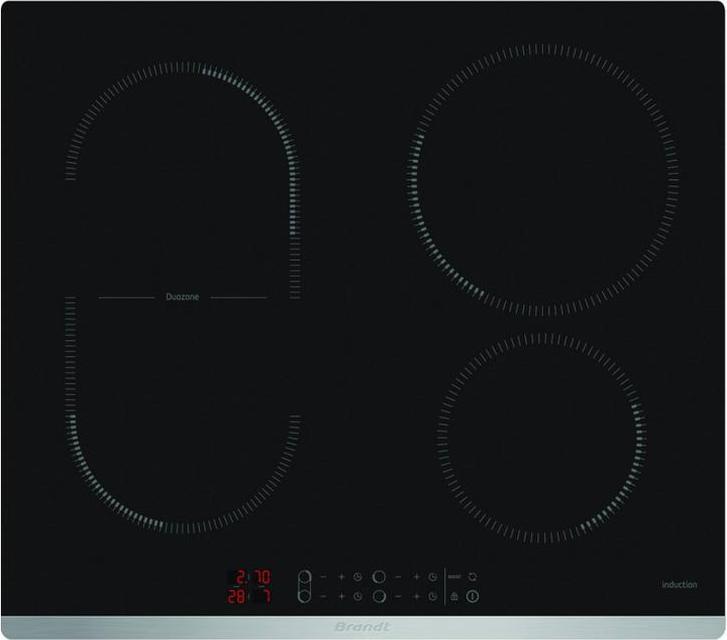Screen dimensions: 727x640
Task: Tap the red timer and power display
Action: 249,587
